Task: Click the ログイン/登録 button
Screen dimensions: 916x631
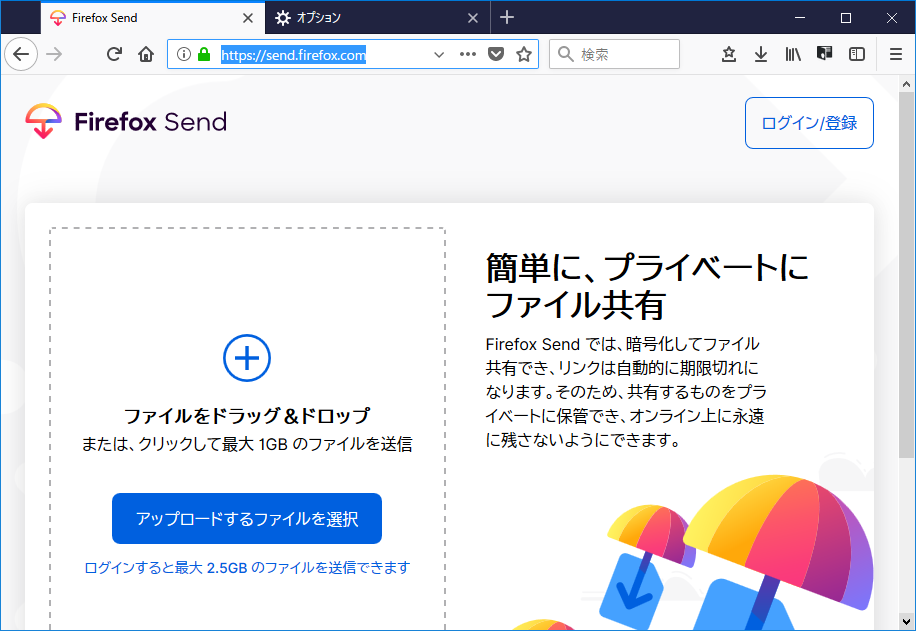Action: coord(809,123)
